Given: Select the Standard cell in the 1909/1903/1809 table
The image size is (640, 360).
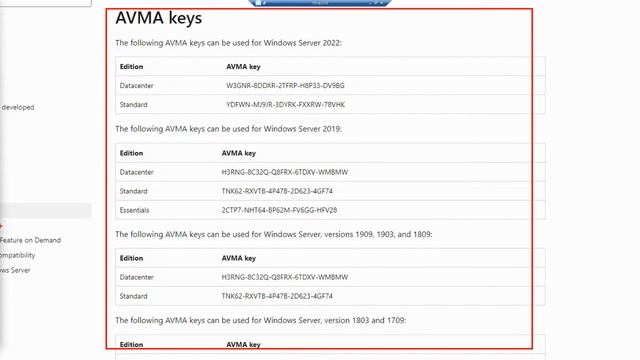Looking at the screenshot, I should click(x=133, y=296).
